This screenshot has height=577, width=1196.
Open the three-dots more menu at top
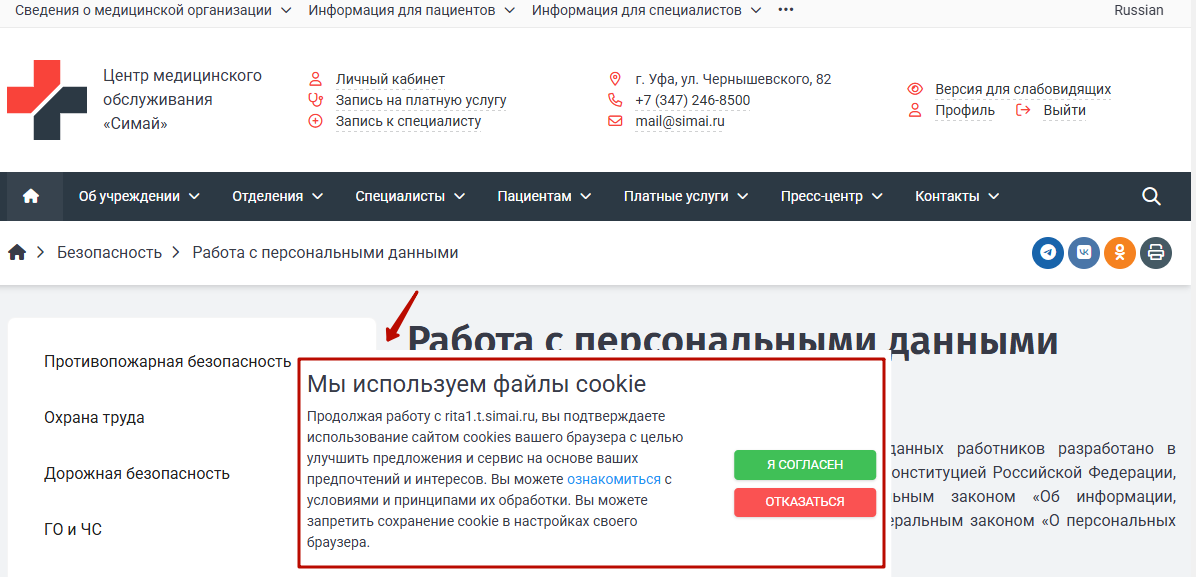click(785, 10)
